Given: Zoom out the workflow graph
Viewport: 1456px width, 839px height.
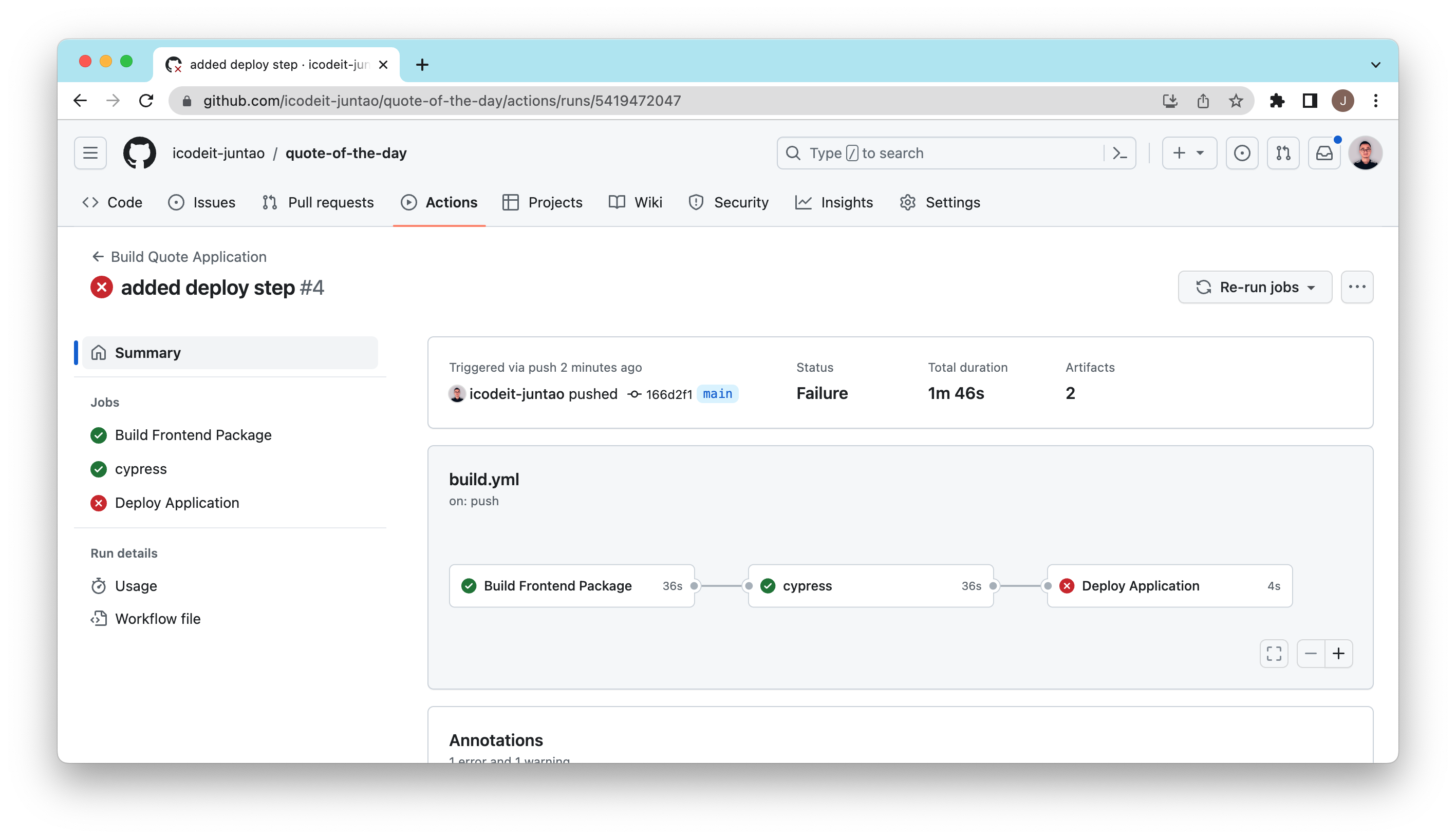Looking at the screenshot, I should (1310, 654).
